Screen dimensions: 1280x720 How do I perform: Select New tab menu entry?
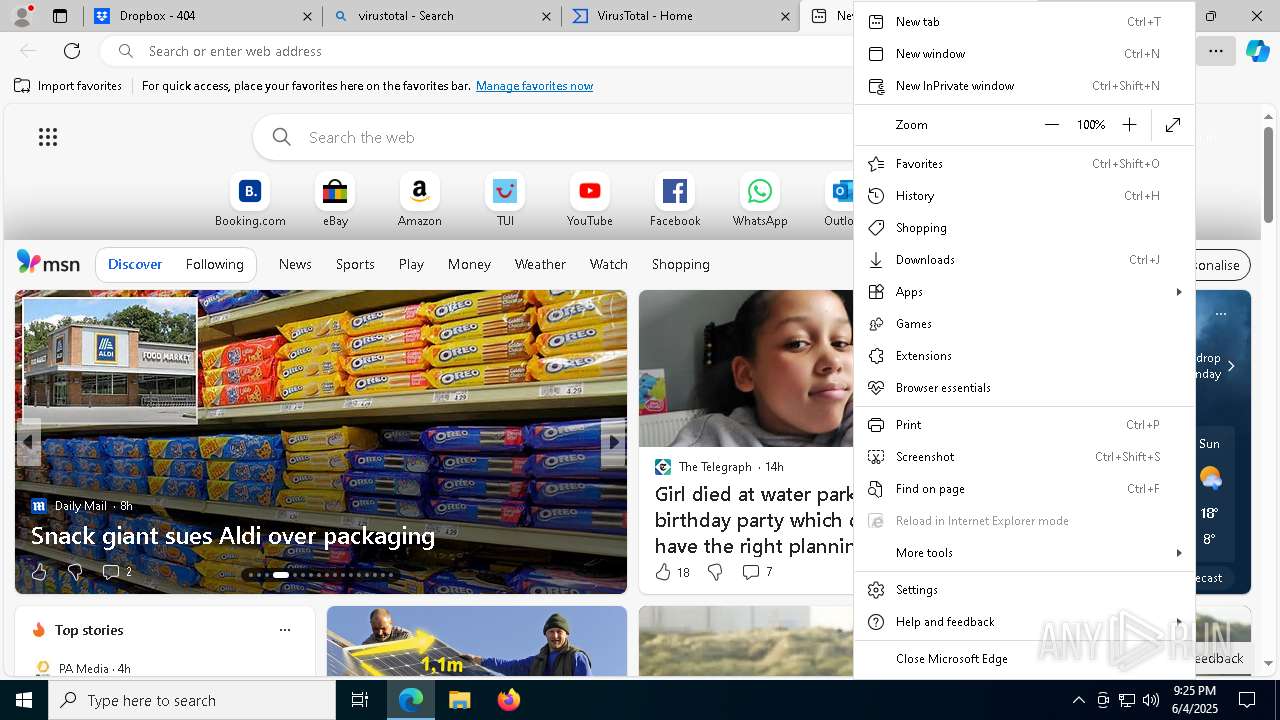1024,22
